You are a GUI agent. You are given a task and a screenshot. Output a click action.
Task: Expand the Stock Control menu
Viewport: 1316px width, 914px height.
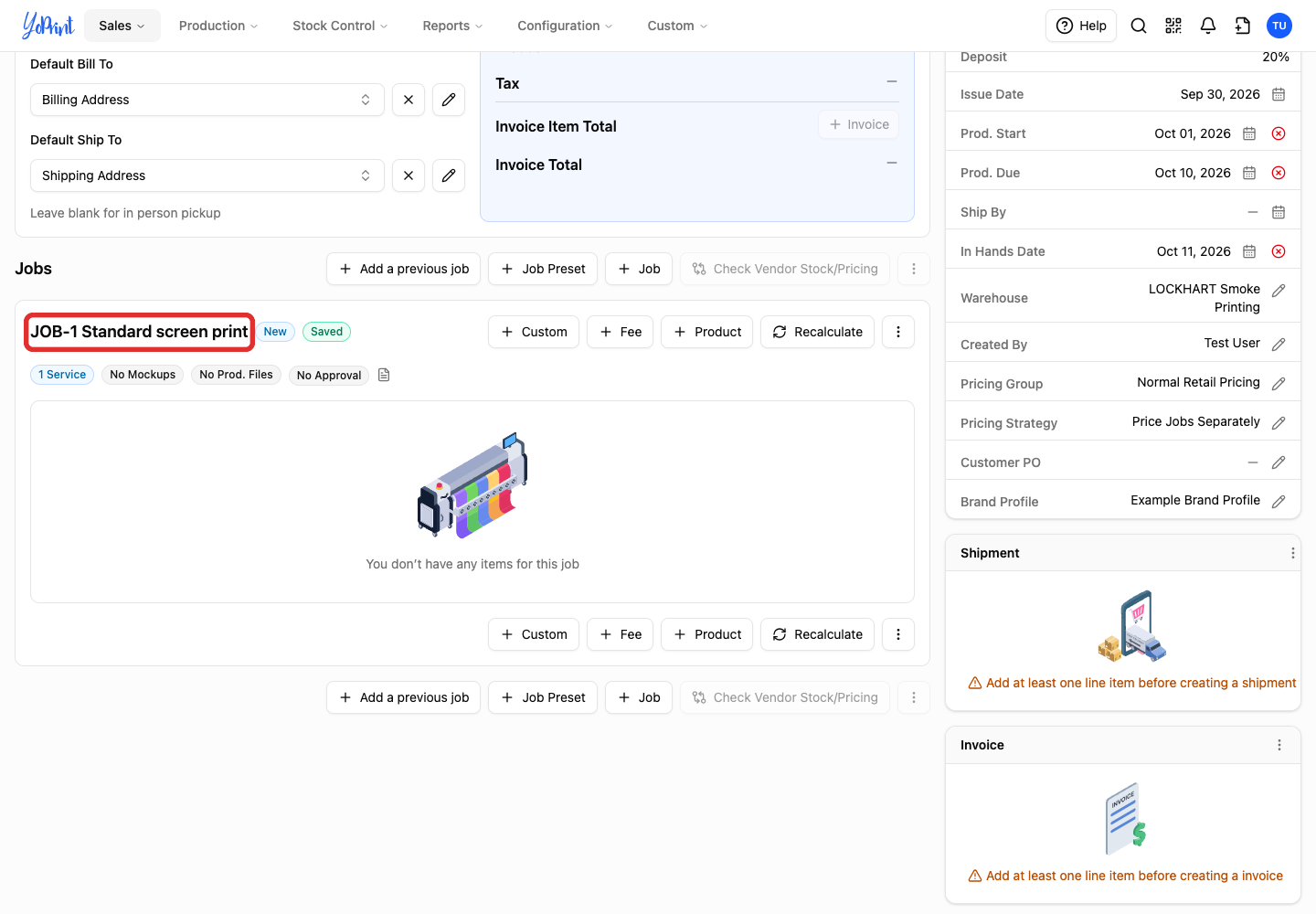(340, 26)
